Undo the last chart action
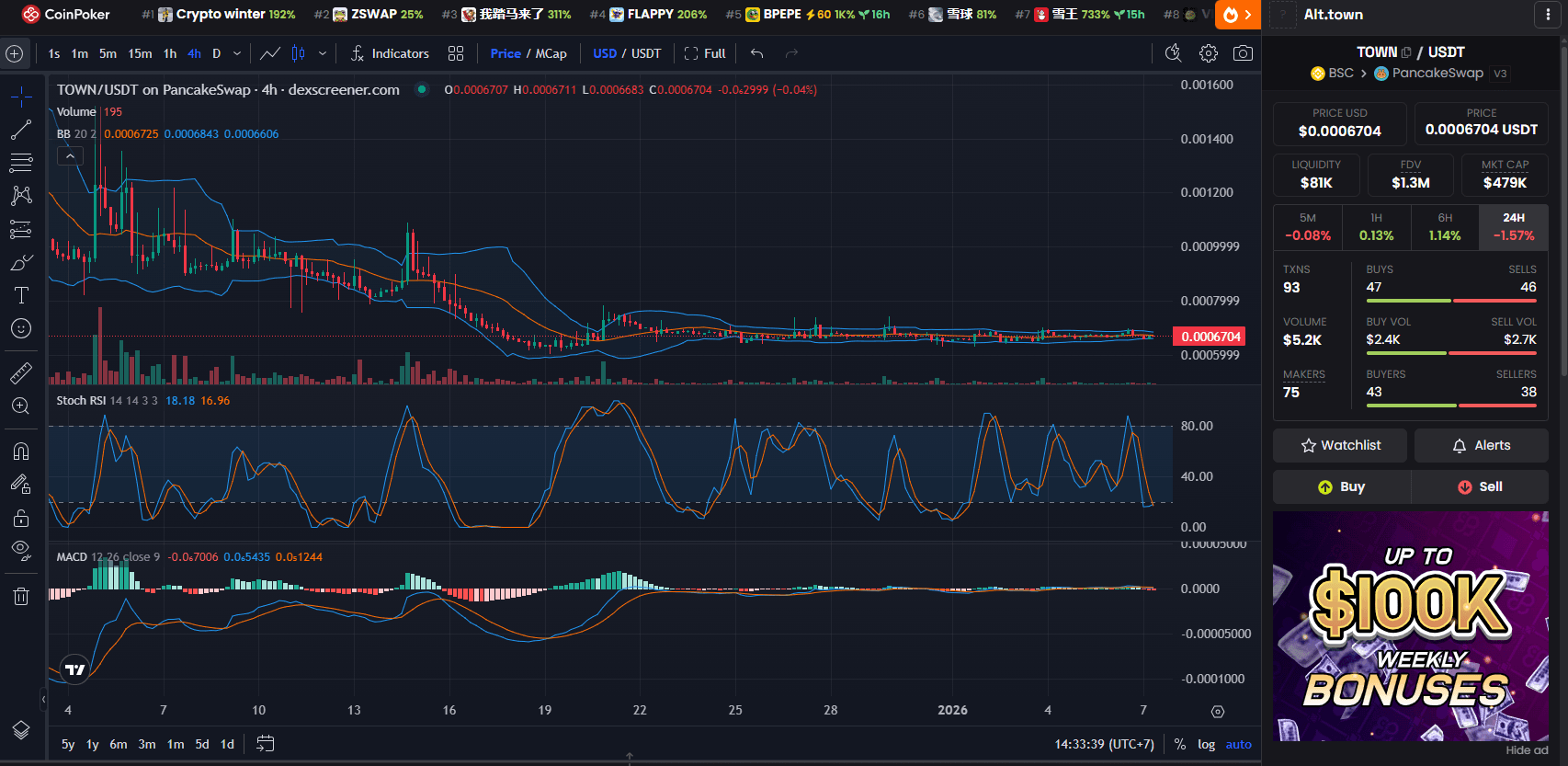 coord(757,53)
